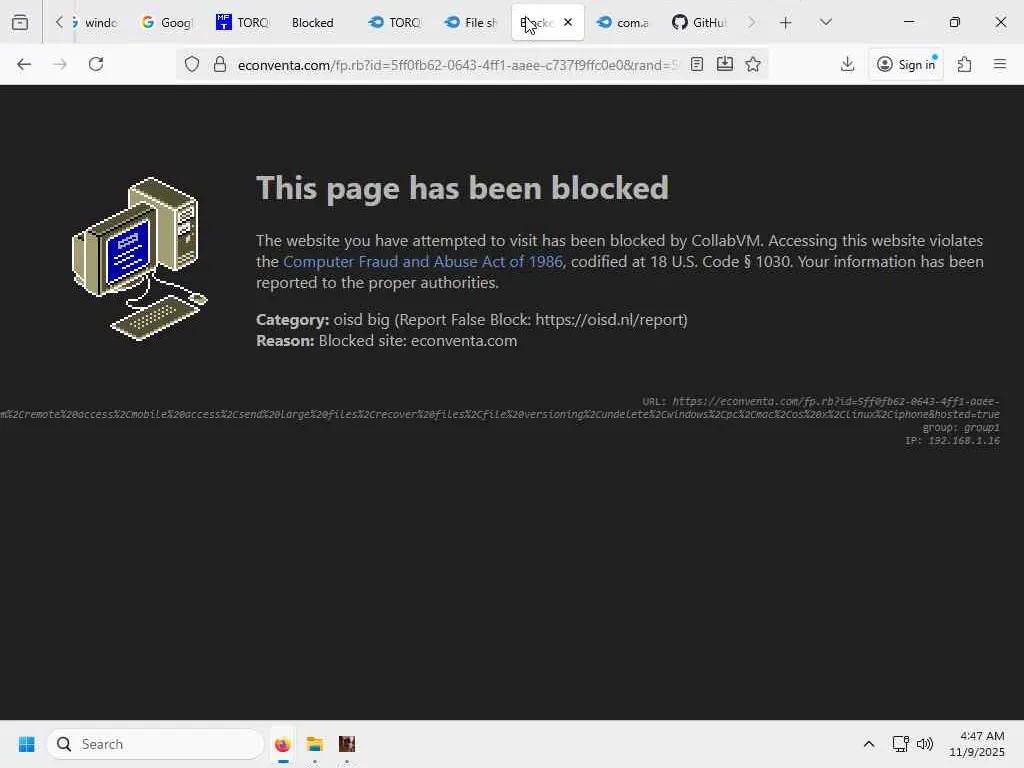Image resolution: width=1024 pixels, height=768 pixels.
Task: Close the active blocked tab
Action: click(x=568, y=22)
